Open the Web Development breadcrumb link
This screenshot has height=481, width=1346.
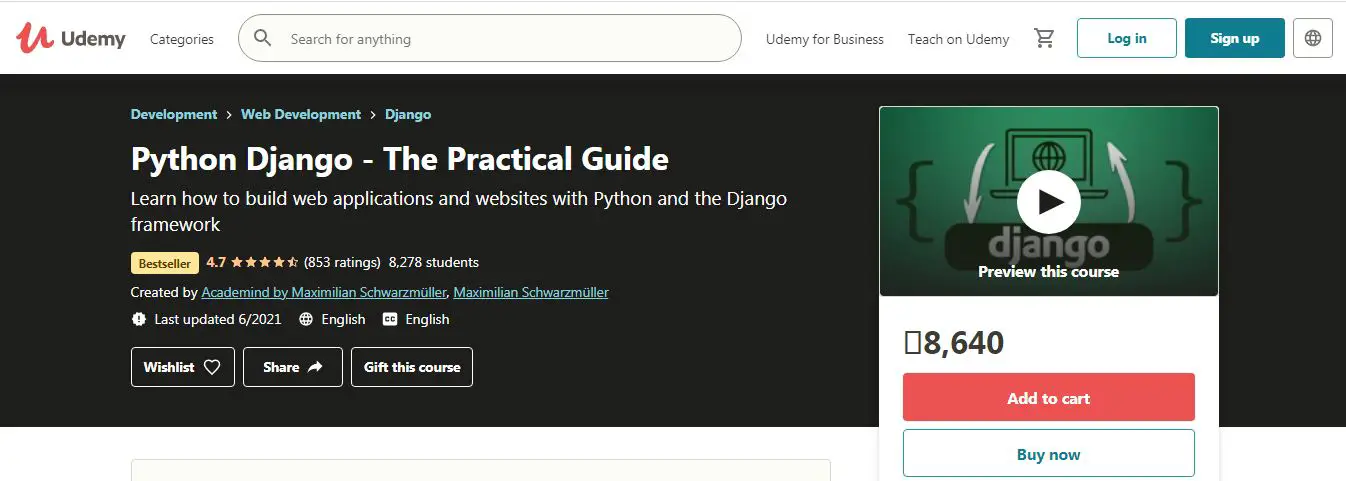301,114
